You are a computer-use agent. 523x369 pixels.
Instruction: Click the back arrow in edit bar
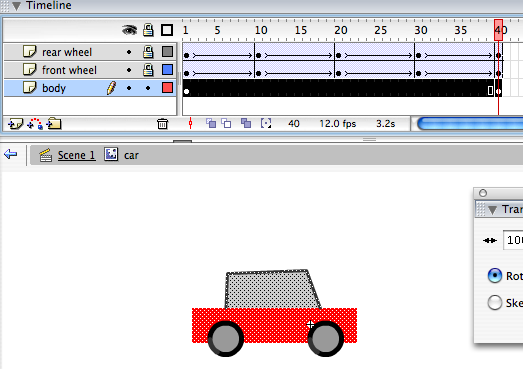click(x=10, y=154)
